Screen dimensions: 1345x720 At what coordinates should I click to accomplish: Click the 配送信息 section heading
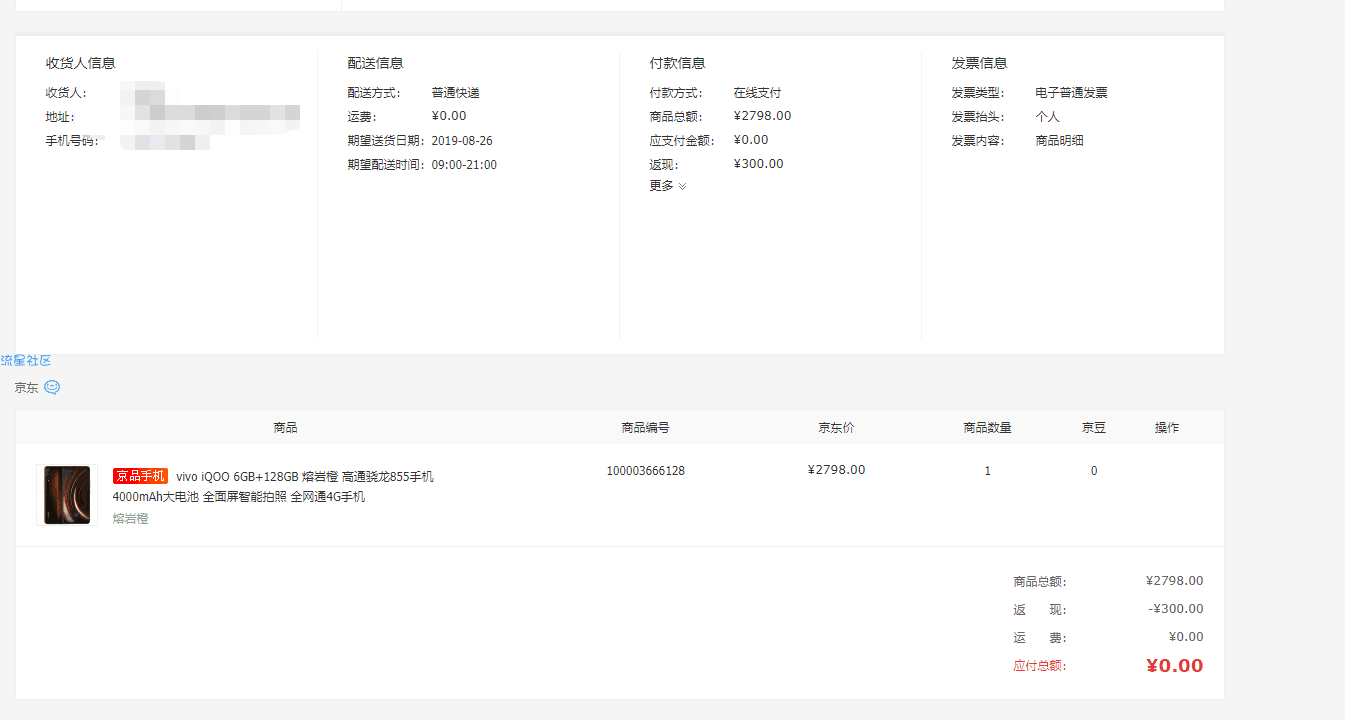(x=375, y=63)
